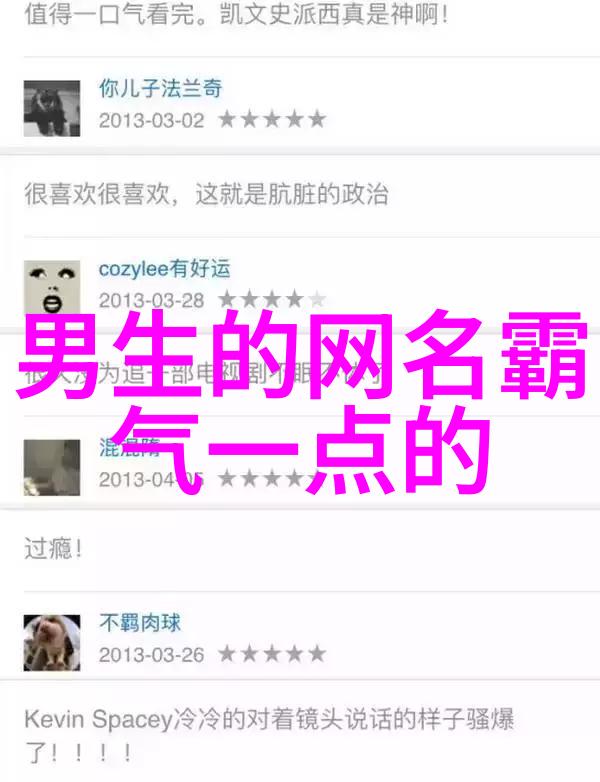Open the Kevin Spacey review text
Screen dimensions: 600x782
[269, 736]
